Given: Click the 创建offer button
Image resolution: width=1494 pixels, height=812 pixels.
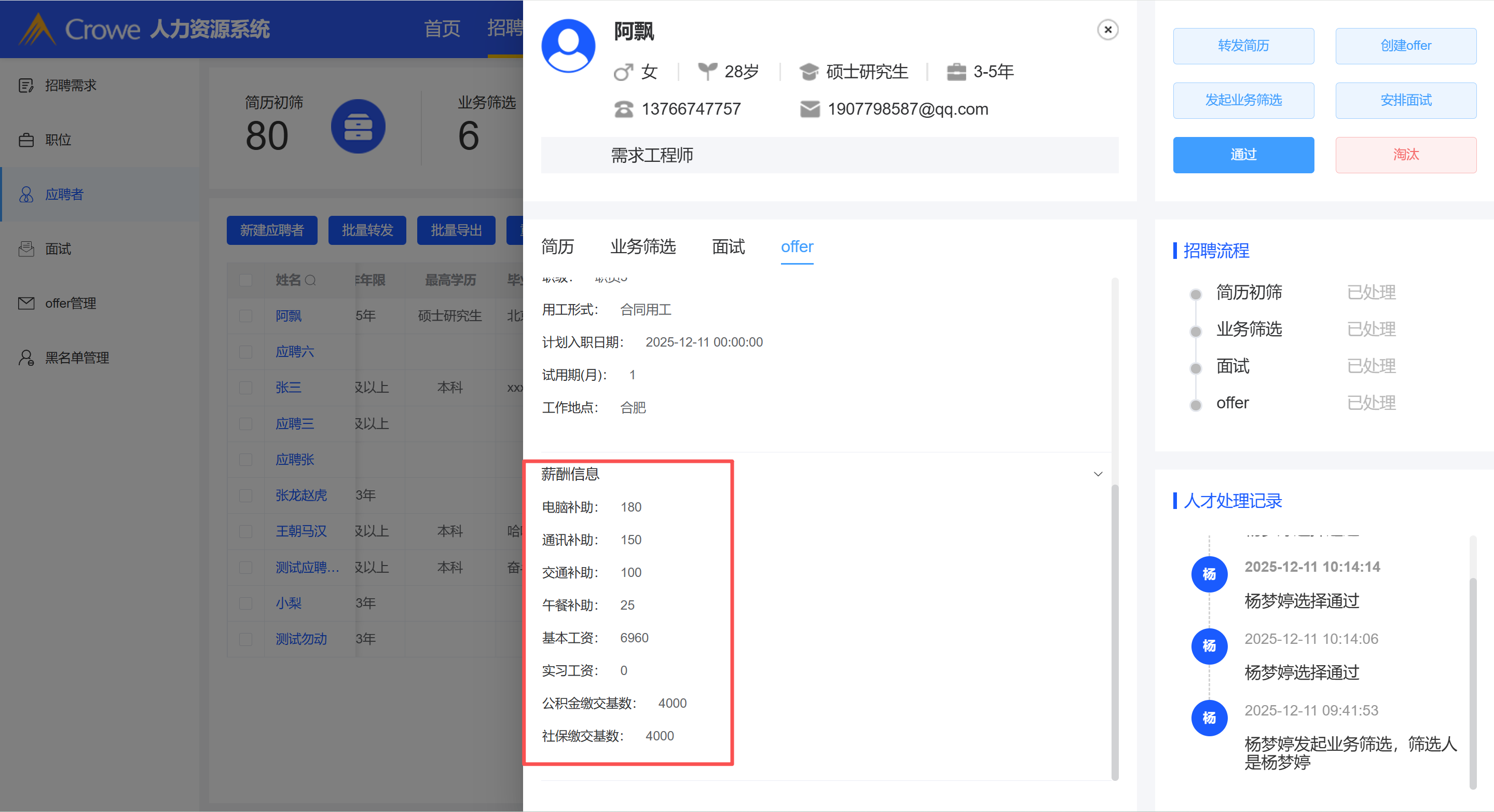Looking at the screenshot, I should [x=1405, y=46].
